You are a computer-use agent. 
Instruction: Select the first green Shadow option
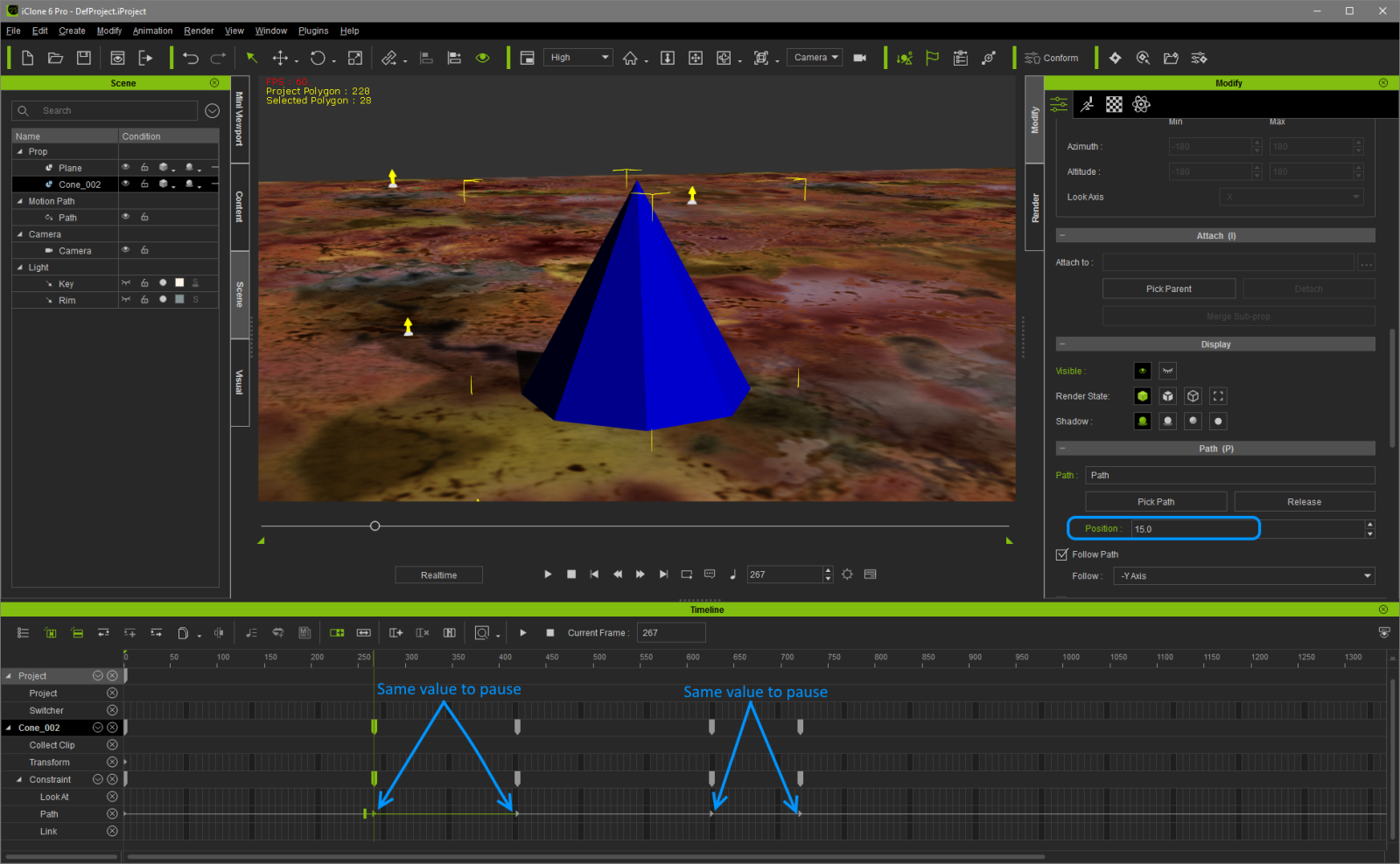pos(1143,422)
